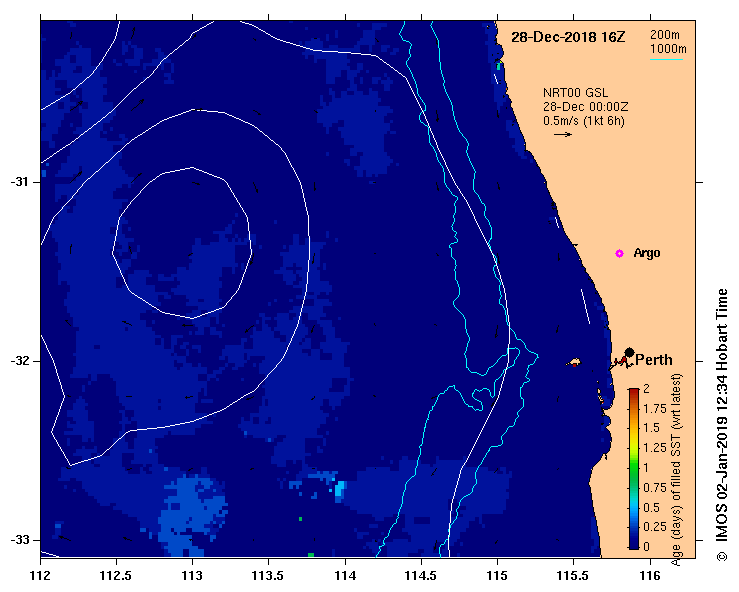Click the orange 1000m depth legend line
Screen dimensions: 739x592
click(667, 60)
